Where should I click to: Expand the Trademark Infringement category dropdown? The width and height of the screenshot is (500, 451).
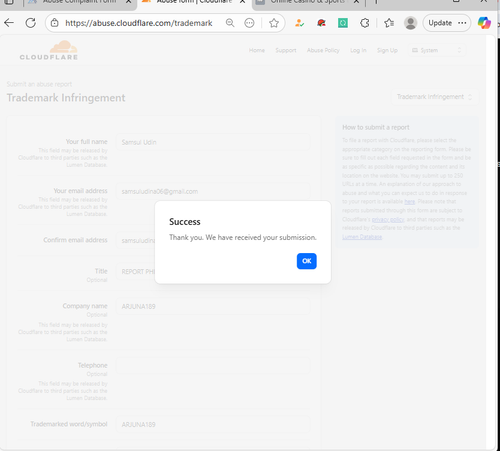click(435, 97)
